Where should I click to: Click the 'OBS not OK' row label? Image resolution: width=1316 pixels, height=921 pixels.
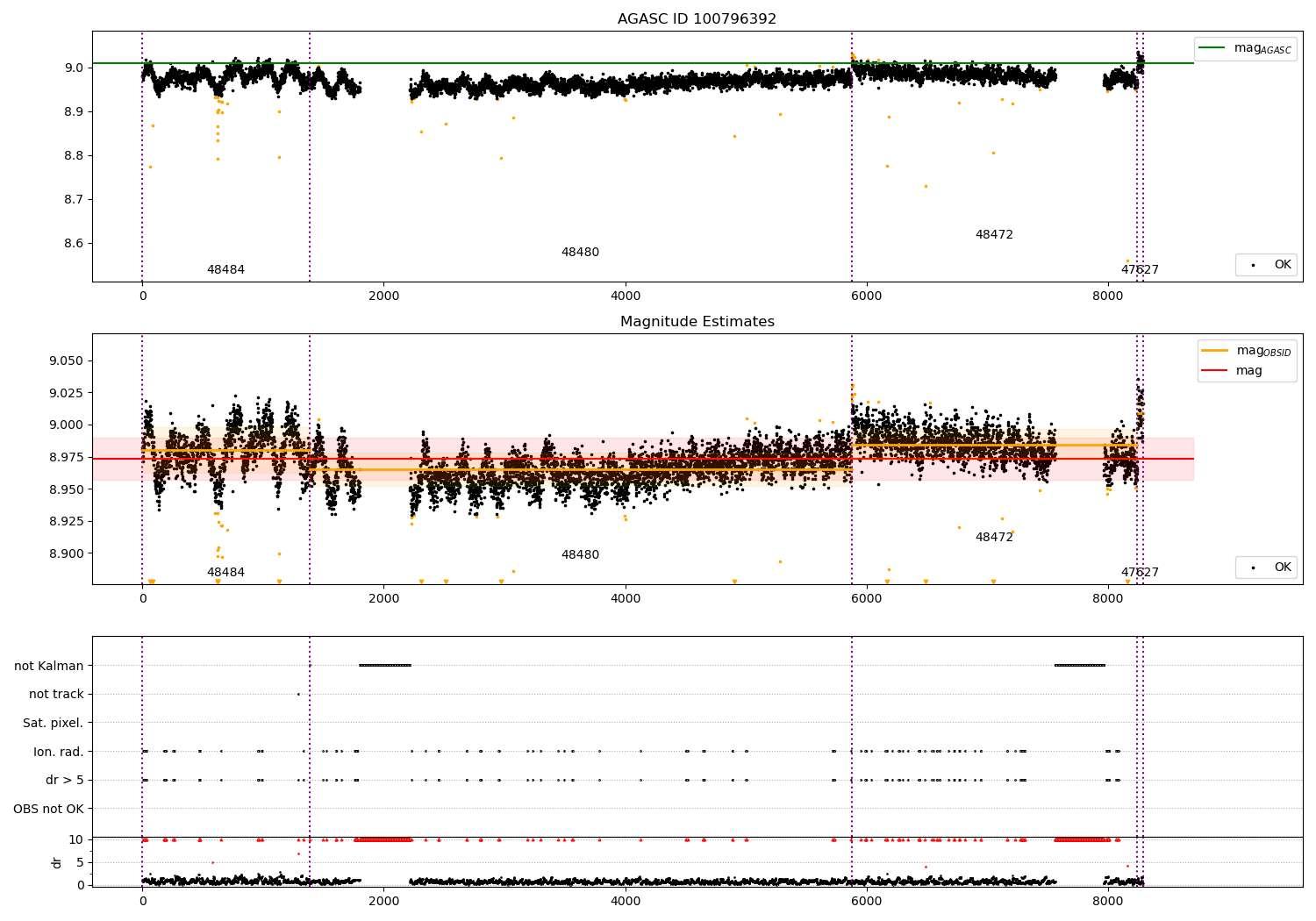point(49,809)
